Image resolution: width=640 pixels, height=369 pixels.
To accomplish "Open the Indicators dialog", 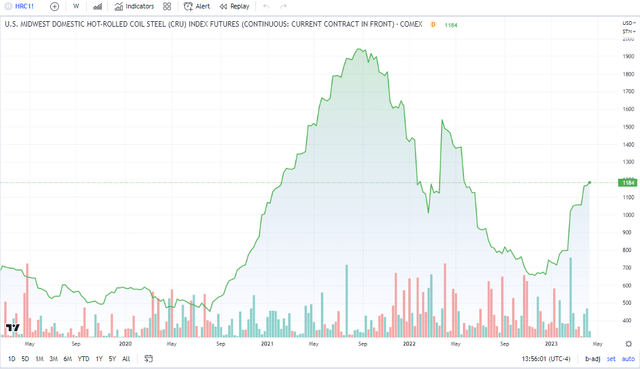I will coord(134,7).
